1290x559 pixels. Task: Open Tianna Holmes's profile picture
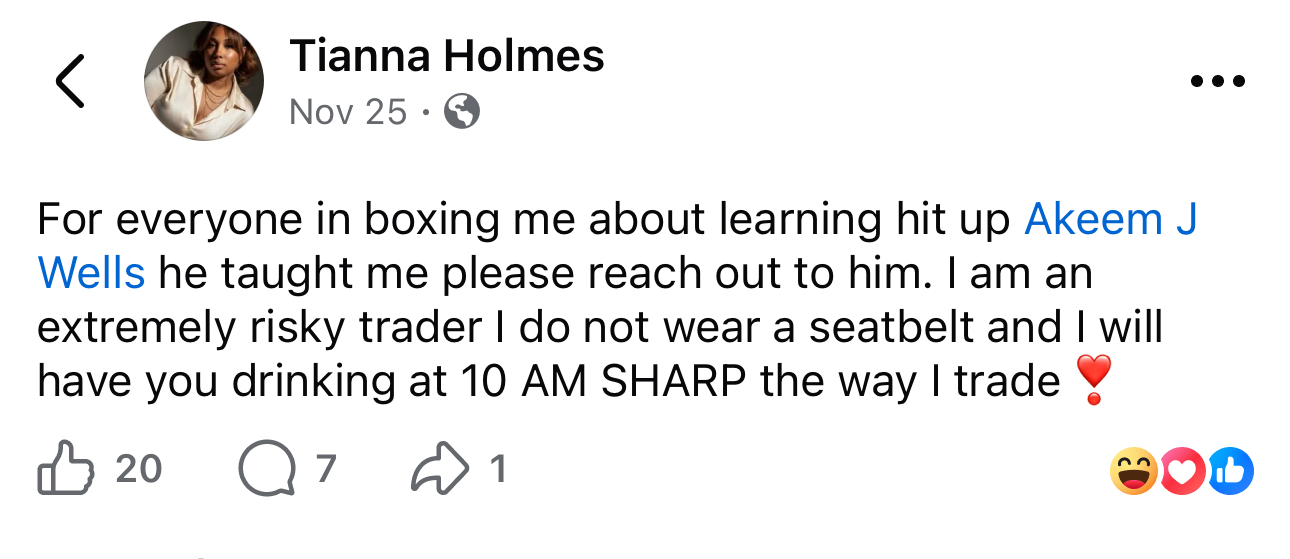coord(204,81)
